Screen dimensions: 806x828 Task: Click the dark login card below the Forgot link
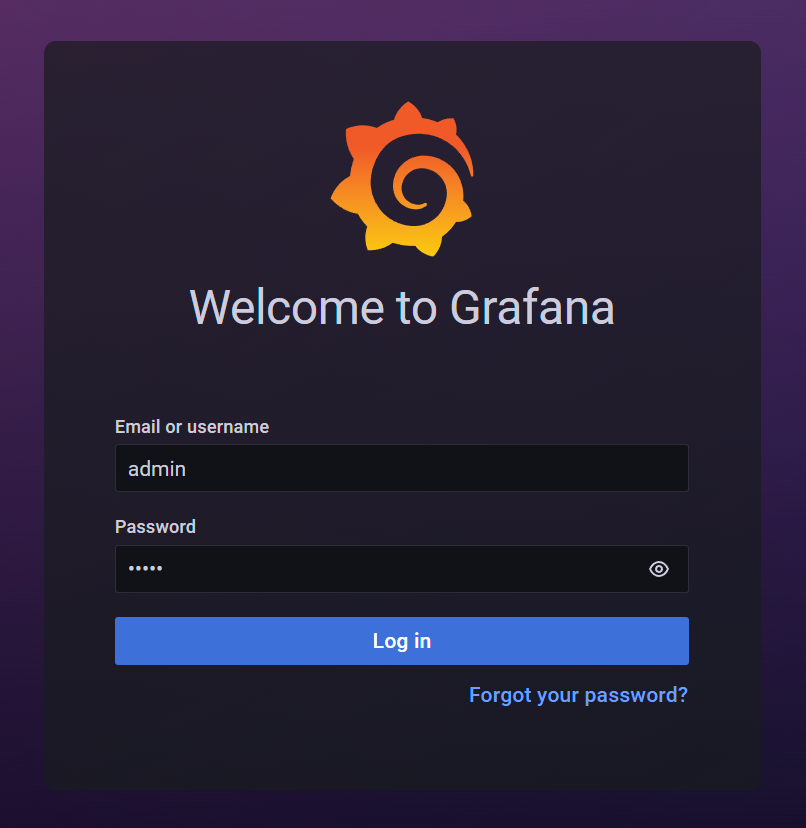[401, 750]
